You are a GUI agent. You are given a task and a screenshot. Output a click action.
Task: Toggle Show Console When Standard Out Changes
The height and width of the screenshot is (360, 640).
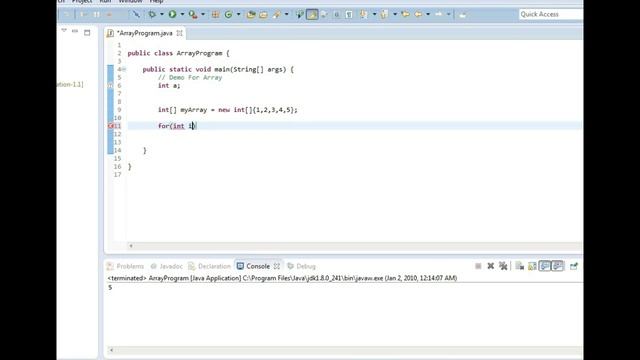click(x=545, y=266)
